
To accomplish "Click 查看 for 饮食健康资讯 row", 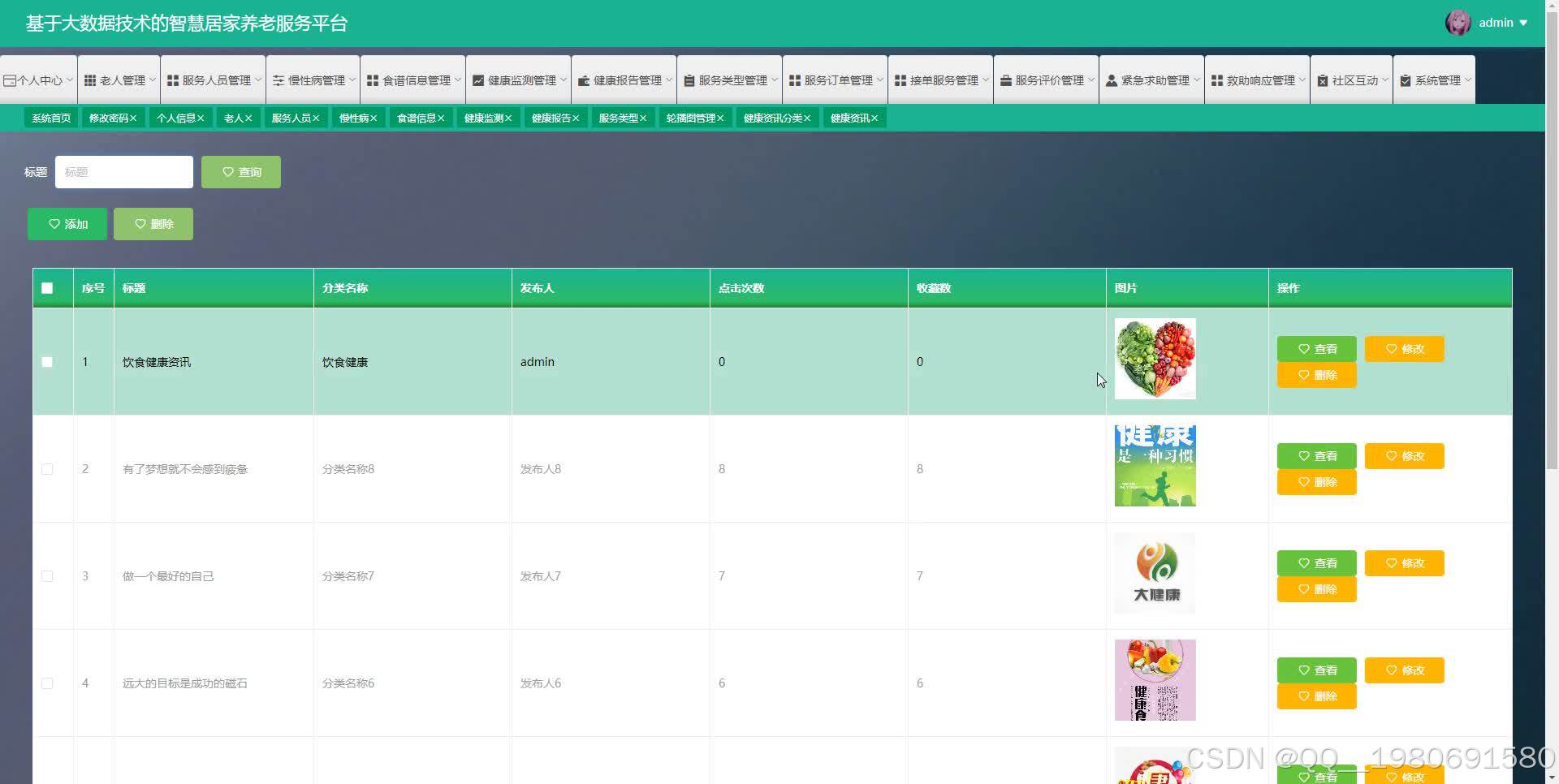I will click(x=1317, y=349).
